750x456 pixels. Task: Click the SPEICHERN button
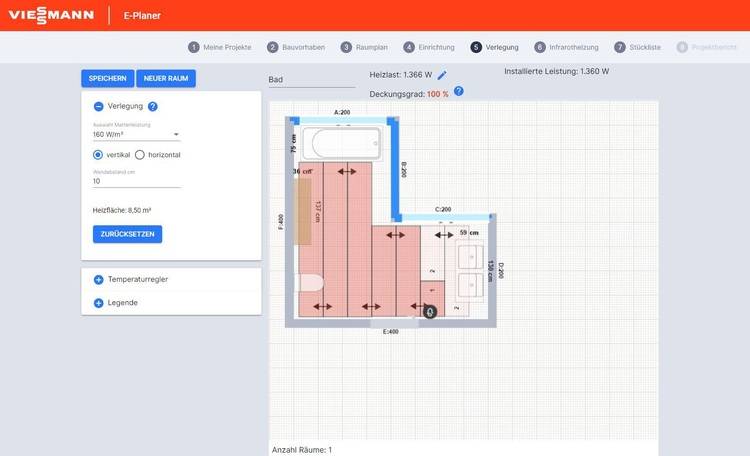(x=107, y=78)
